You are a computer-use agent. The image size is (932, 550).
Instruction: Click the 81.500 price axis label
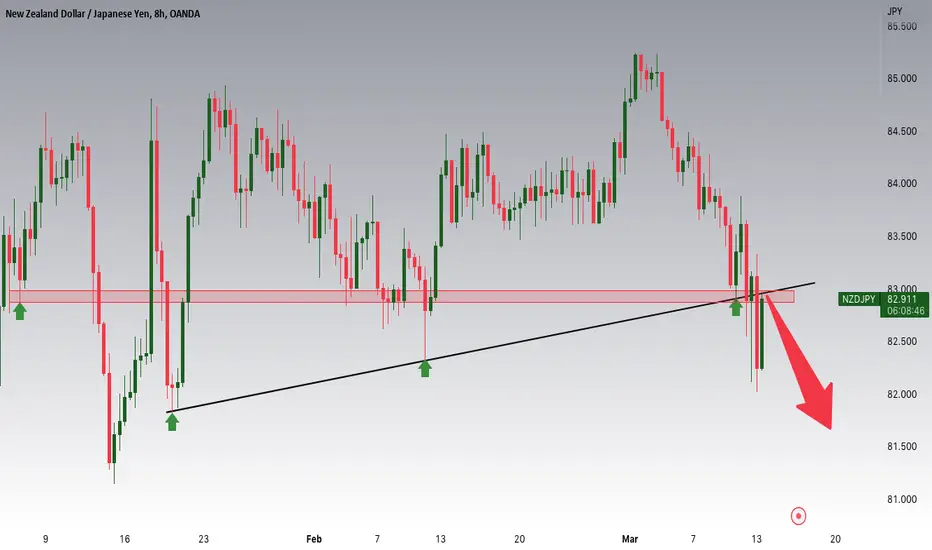(902, 447)
